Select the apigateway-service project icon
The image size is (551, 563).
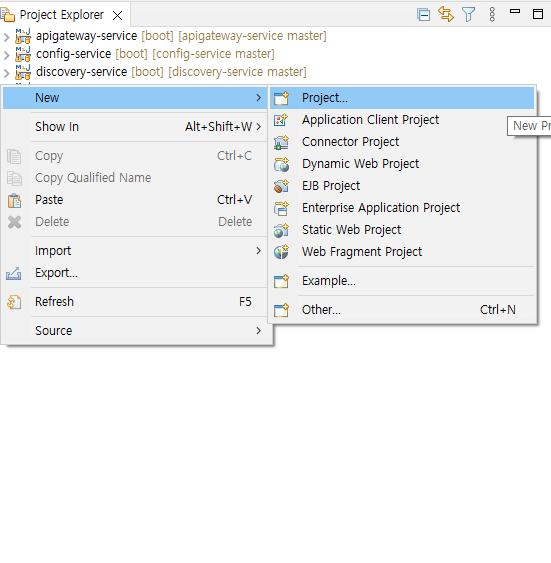23,36
